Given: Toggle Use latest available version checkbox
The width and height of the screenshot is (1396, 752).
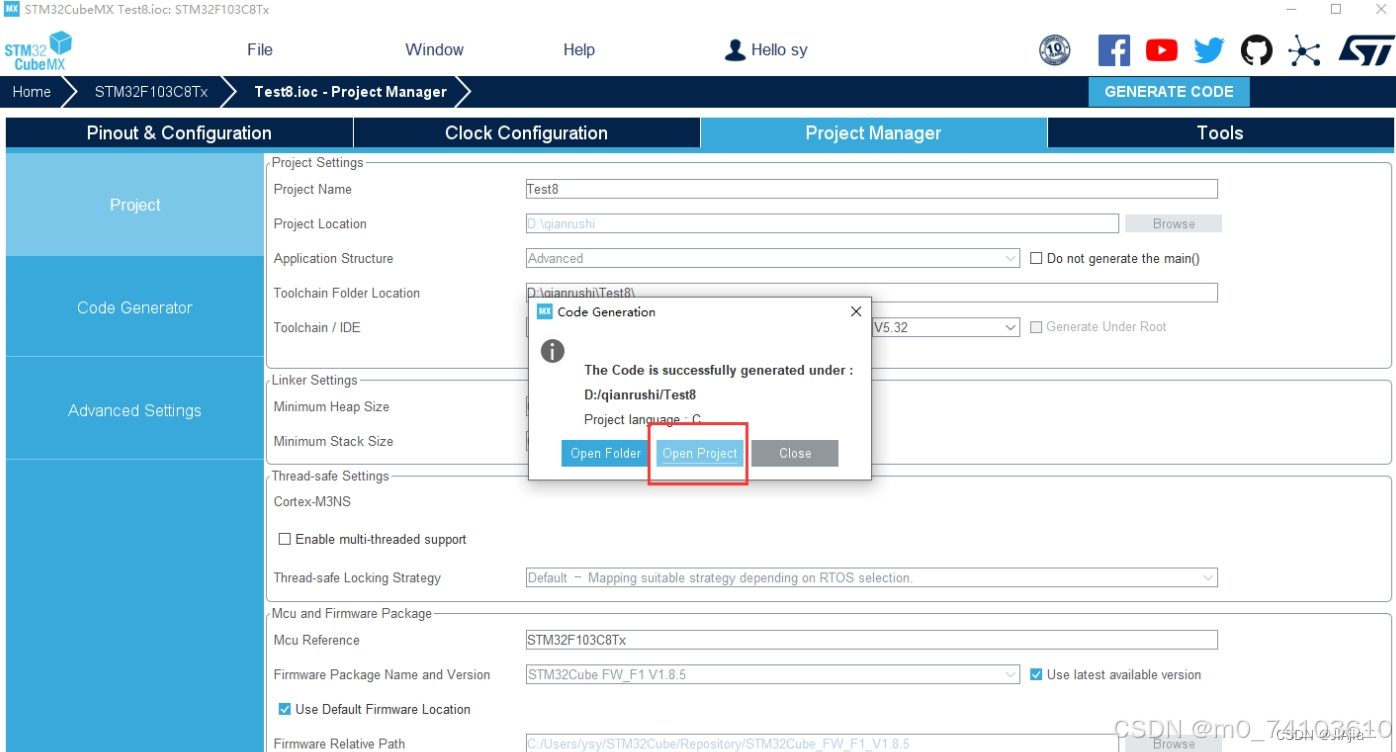Looking at the screenshot, I should [x=1037, y=675].
